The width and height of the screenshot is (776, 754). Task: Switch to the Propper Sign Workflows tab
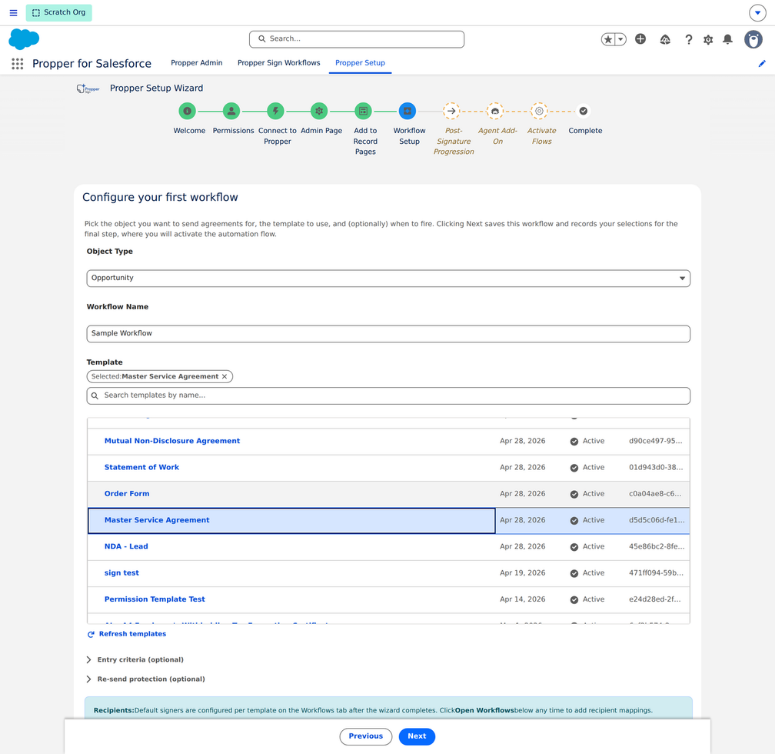click(x=279, y=63)
